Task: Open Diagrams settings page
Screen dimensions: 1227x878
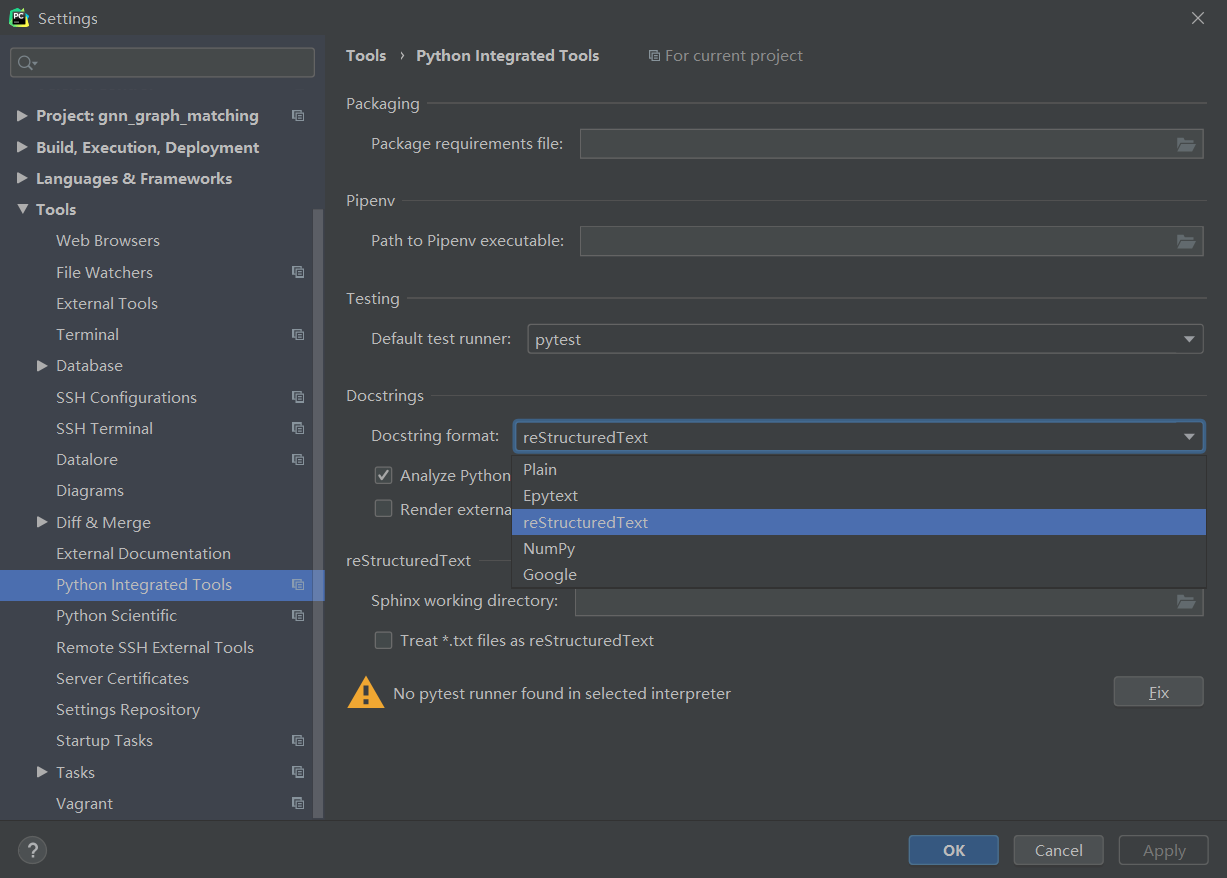Action: 90,491
